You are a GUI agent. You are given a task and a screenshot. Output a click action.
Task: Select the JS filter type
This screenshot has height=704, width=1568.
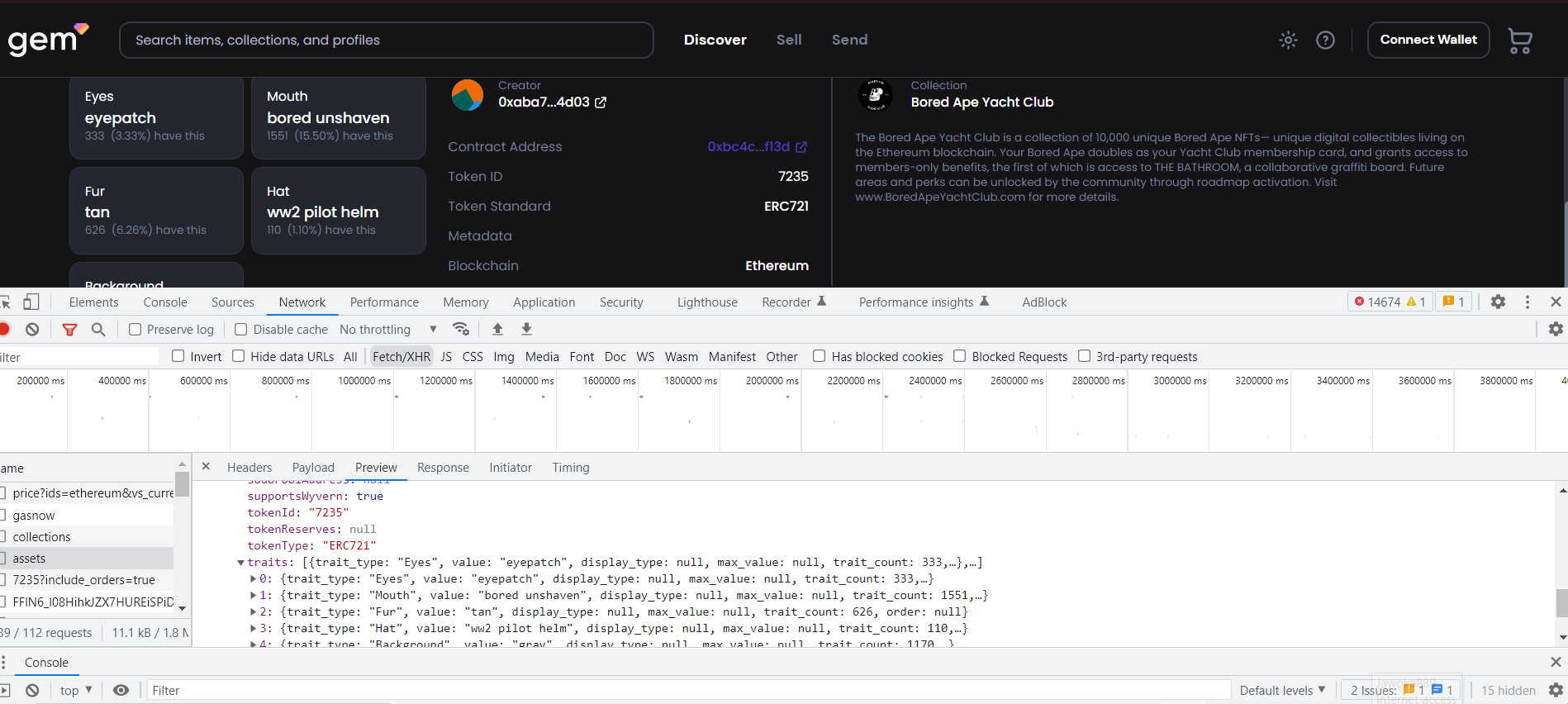(x=446, y=356)
